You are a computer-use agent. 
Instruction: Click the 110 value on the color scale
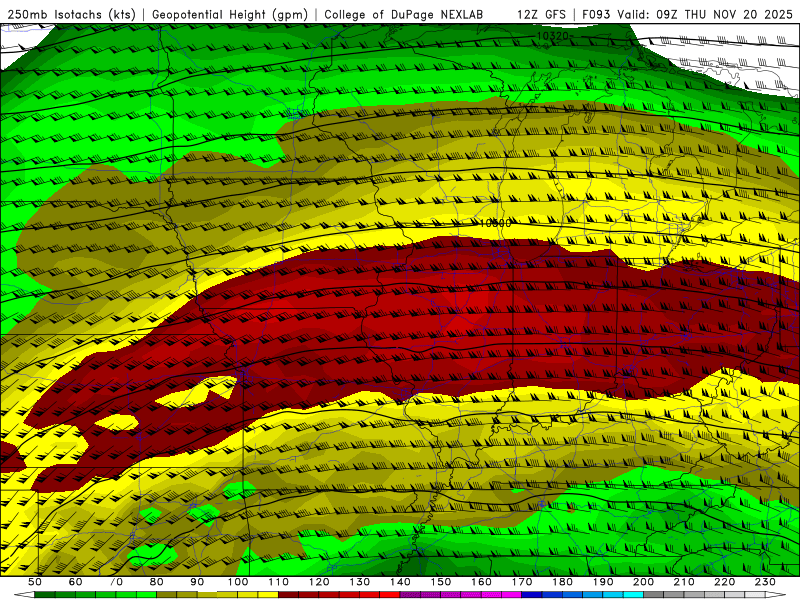(279, 582)
